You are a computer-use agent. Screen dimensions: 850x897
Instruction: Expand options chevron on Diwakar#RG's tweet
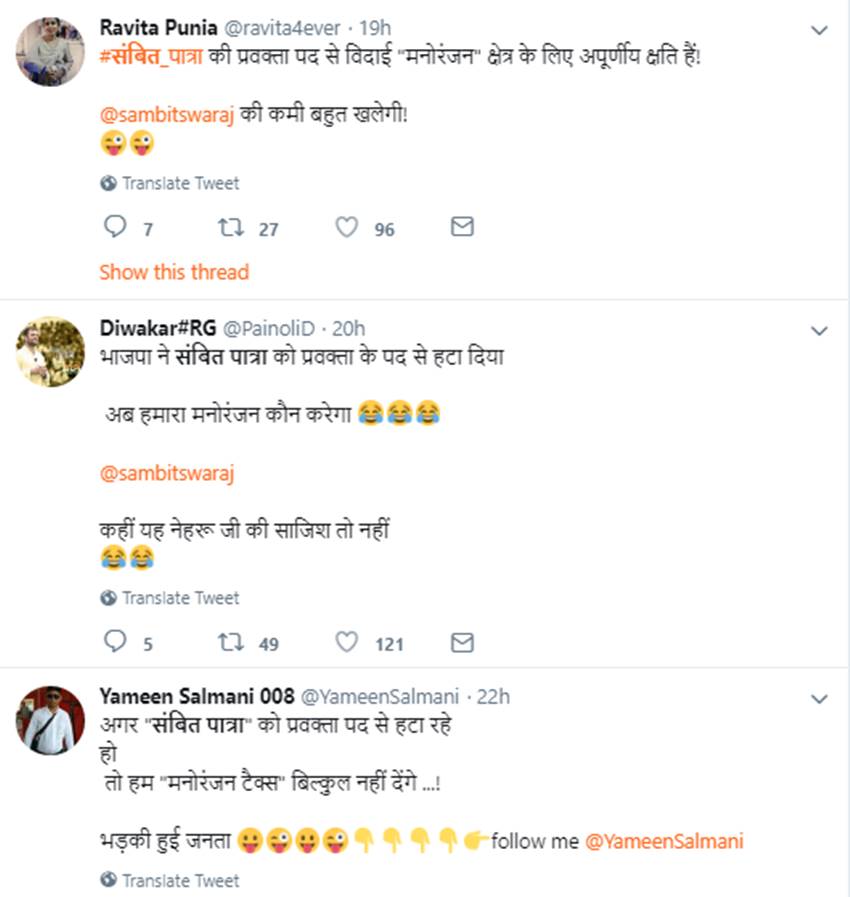coord(819,330)
